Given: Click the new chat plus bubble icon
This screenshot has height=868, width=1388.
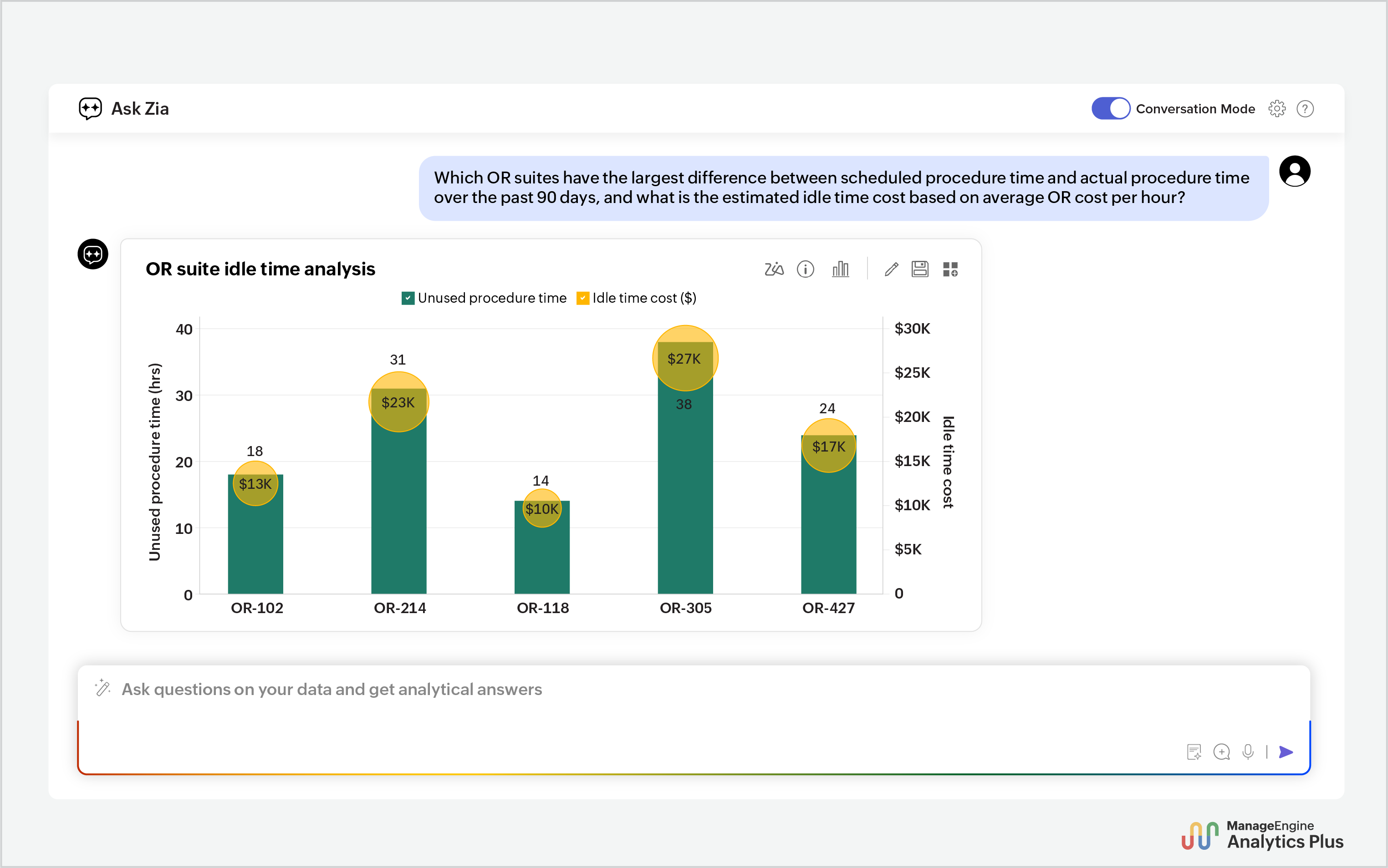Looking at the screenshot, I should click(x=1221, y=752).
